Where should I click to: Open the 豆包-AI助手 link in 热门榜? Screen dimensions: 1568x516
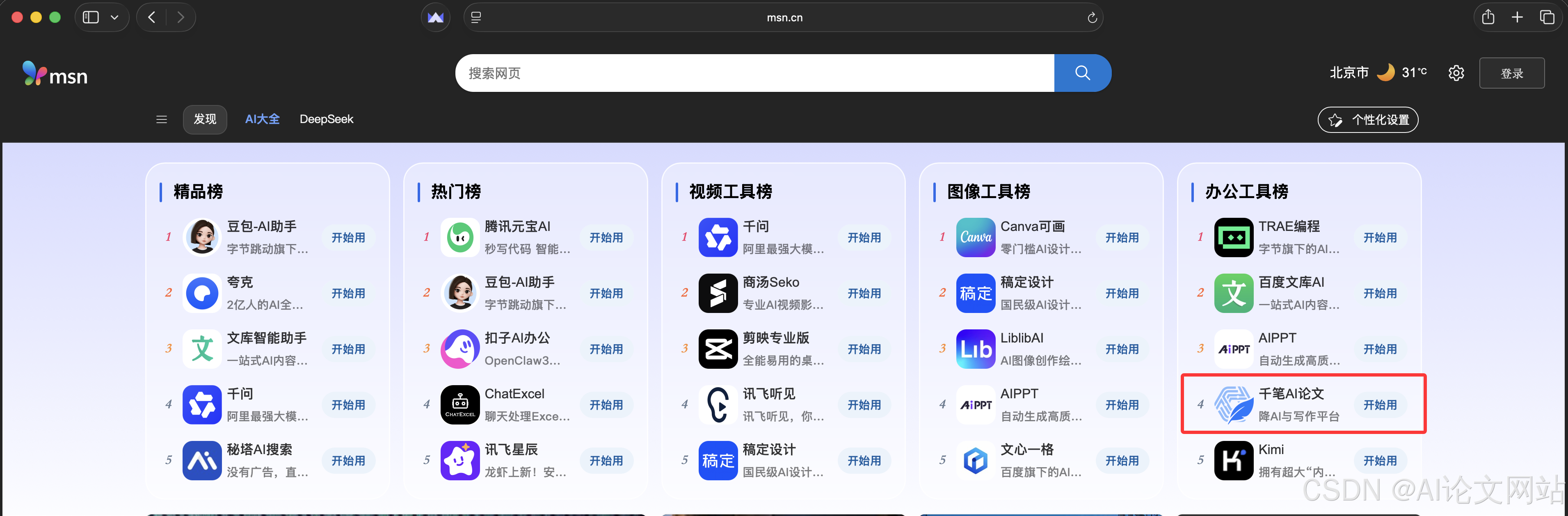tap(519, 282)
